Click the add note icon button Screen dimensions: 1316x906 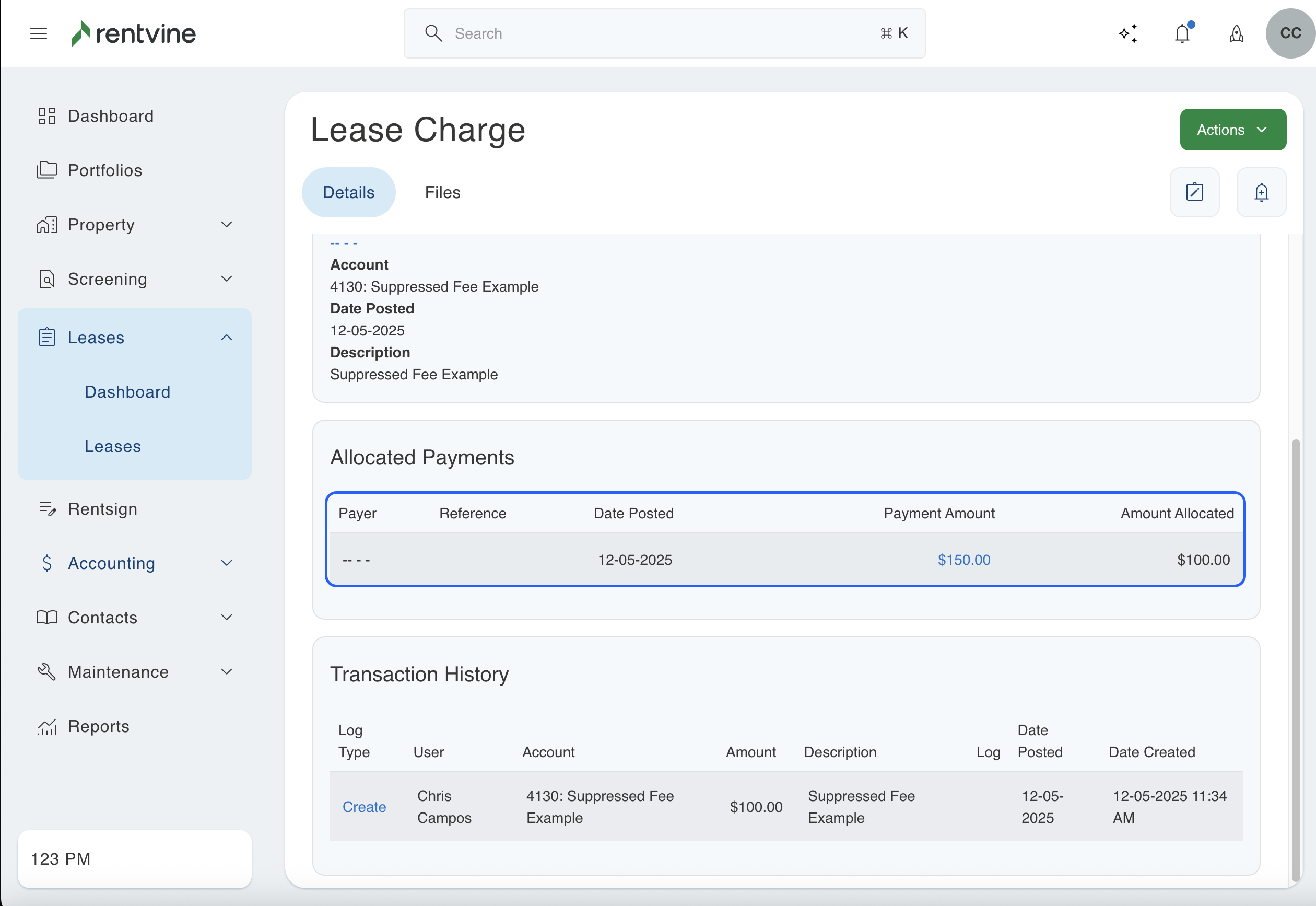pyautogui.click(x=1195, y=192)
